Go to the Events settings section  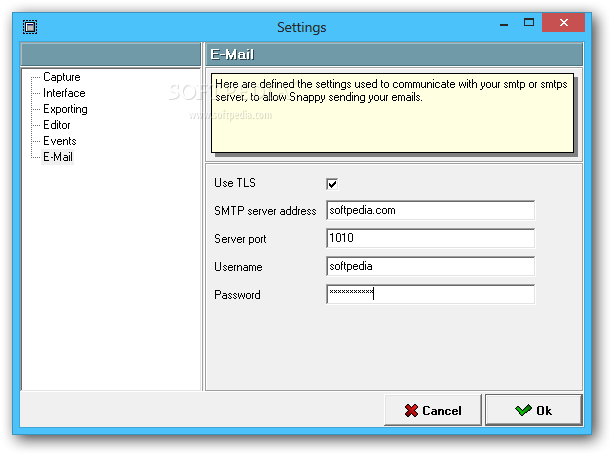tap(60, 141)
